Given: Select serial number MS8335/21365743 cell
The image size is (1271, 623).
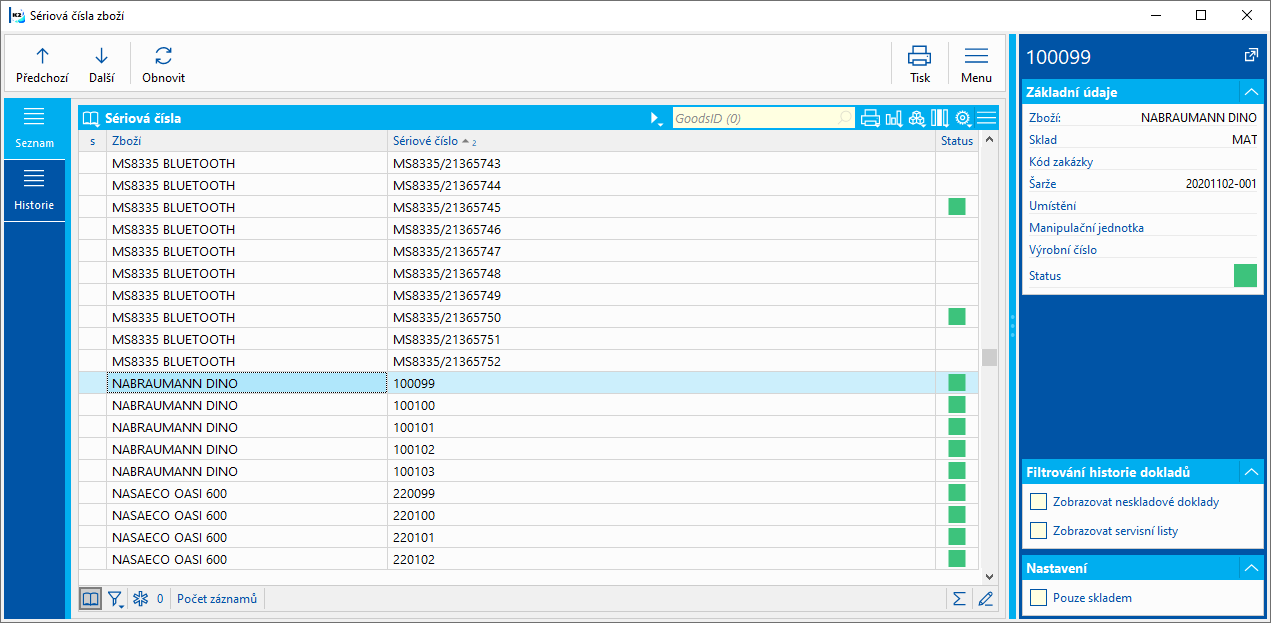Looking at the screenshot, I should [x=661, y=163].
